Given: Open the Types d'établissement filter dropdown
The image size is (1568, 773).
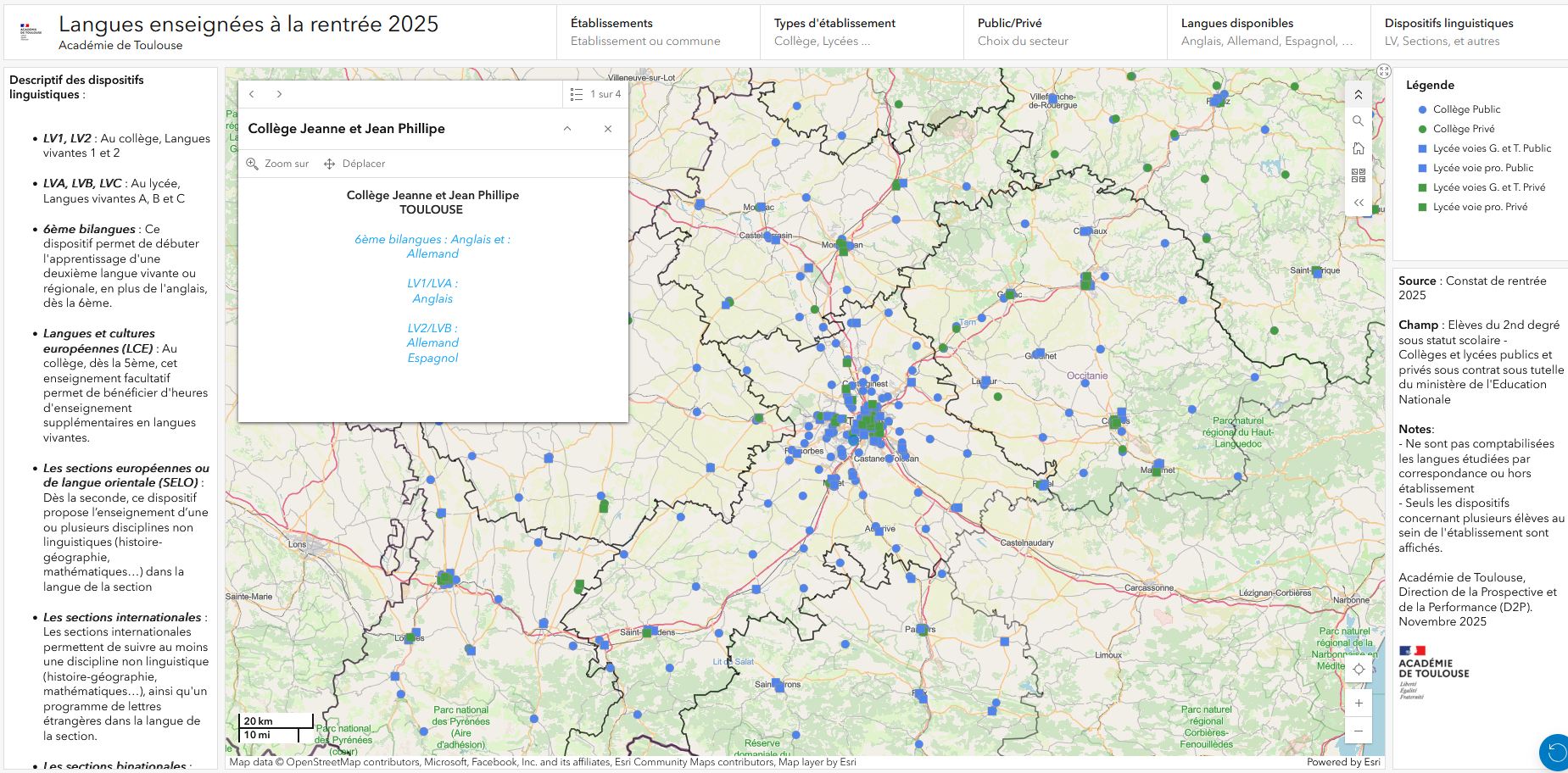Looking at the screenshot, I should [x=862, y=32].
